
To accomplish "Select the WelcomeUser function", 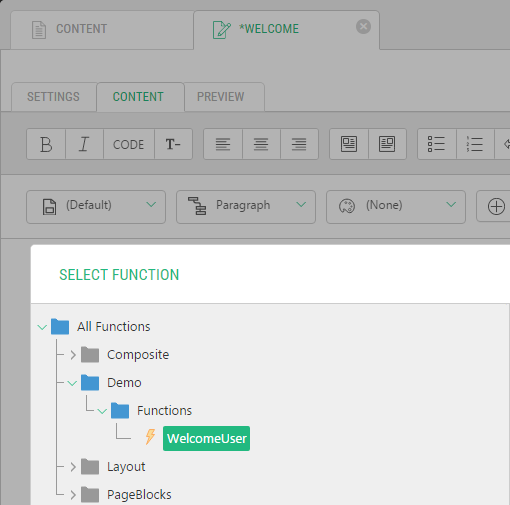I will [206, 438].
